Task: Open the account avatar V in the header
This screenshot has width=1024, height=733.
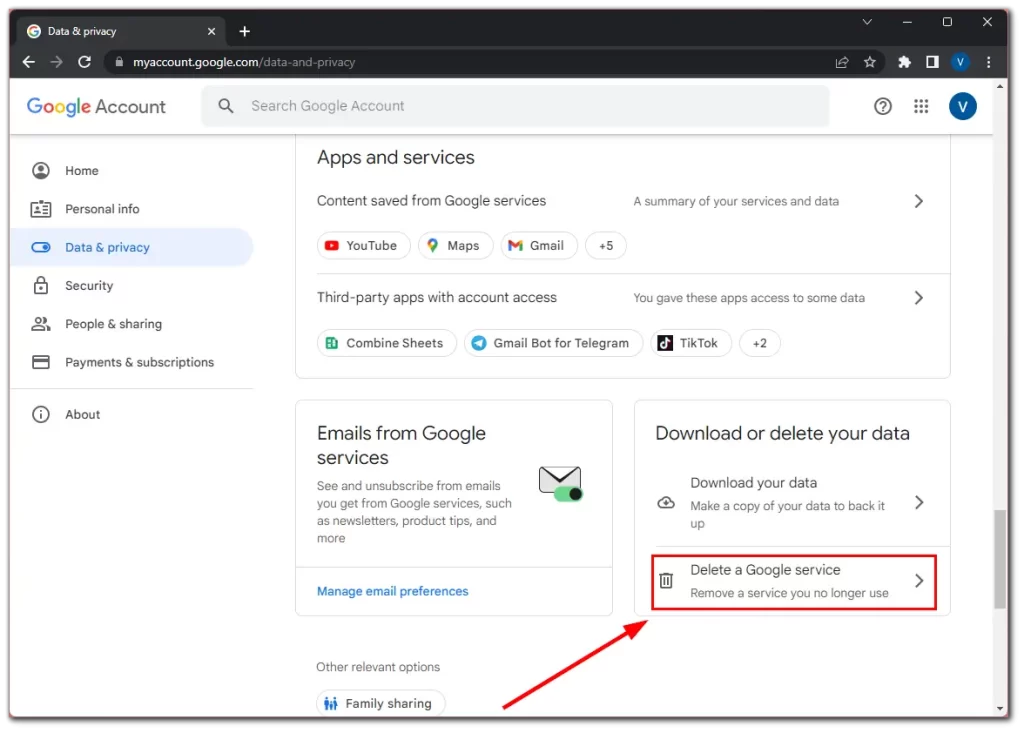Action: click(962, 106)
